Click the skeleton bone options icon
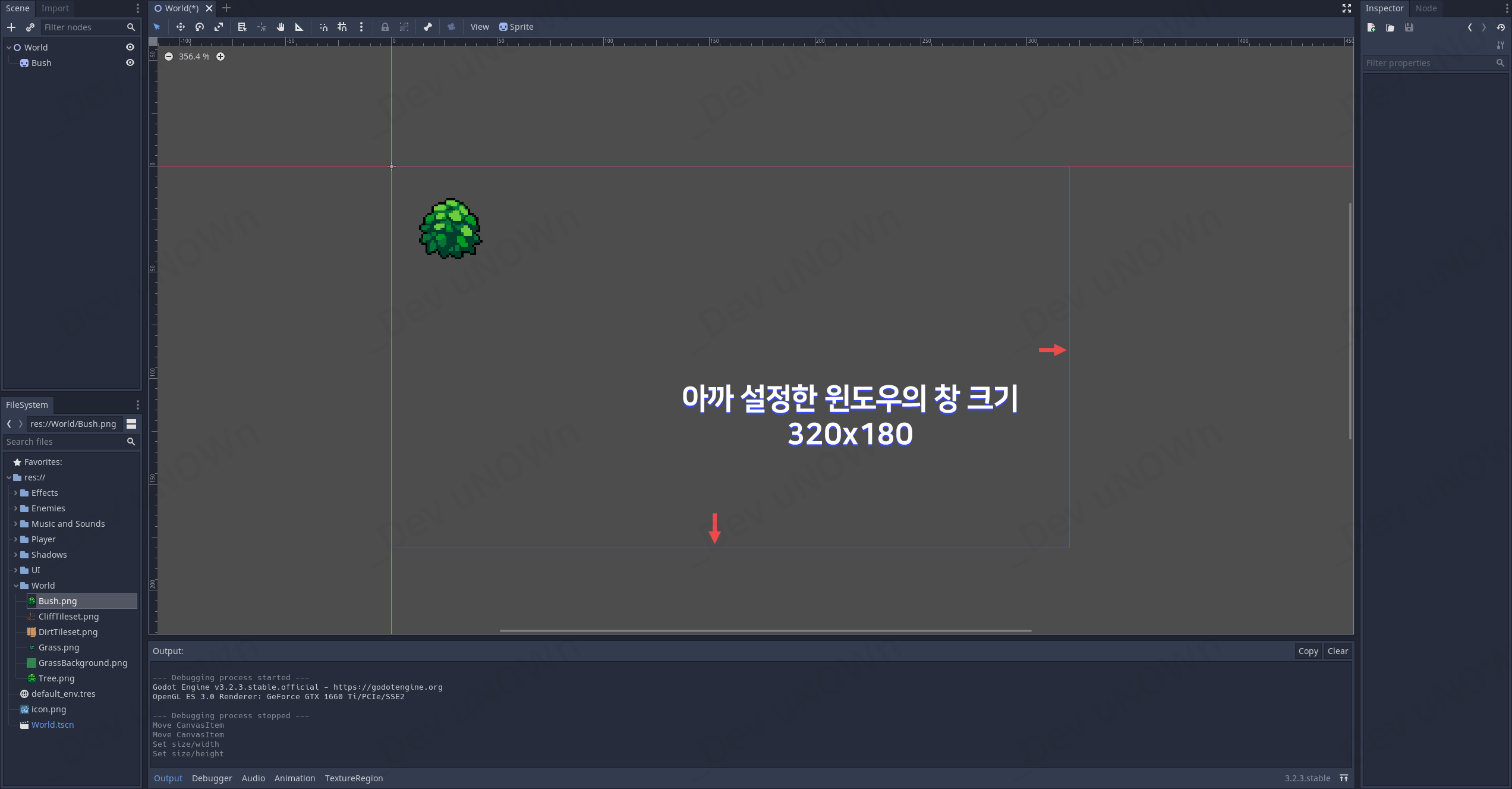Screen dimensions: 1512x789 [x=428, y=27]
